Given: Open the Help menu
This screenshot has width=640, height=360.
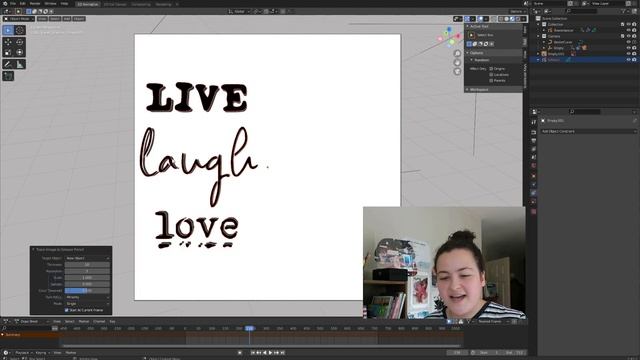Looking at the screenshot, I should [64, 3].
